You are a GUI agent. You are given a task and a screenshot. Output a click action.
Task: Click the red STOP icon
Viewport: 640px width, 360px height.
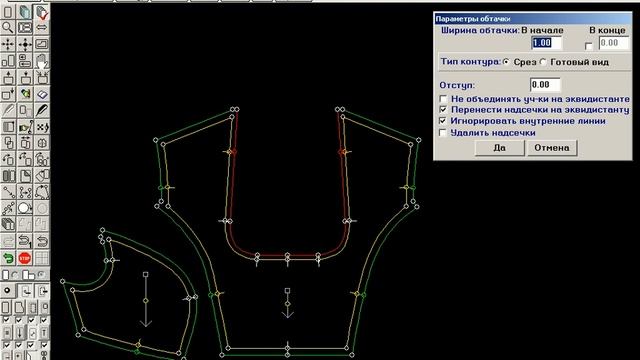click(25, 258)
